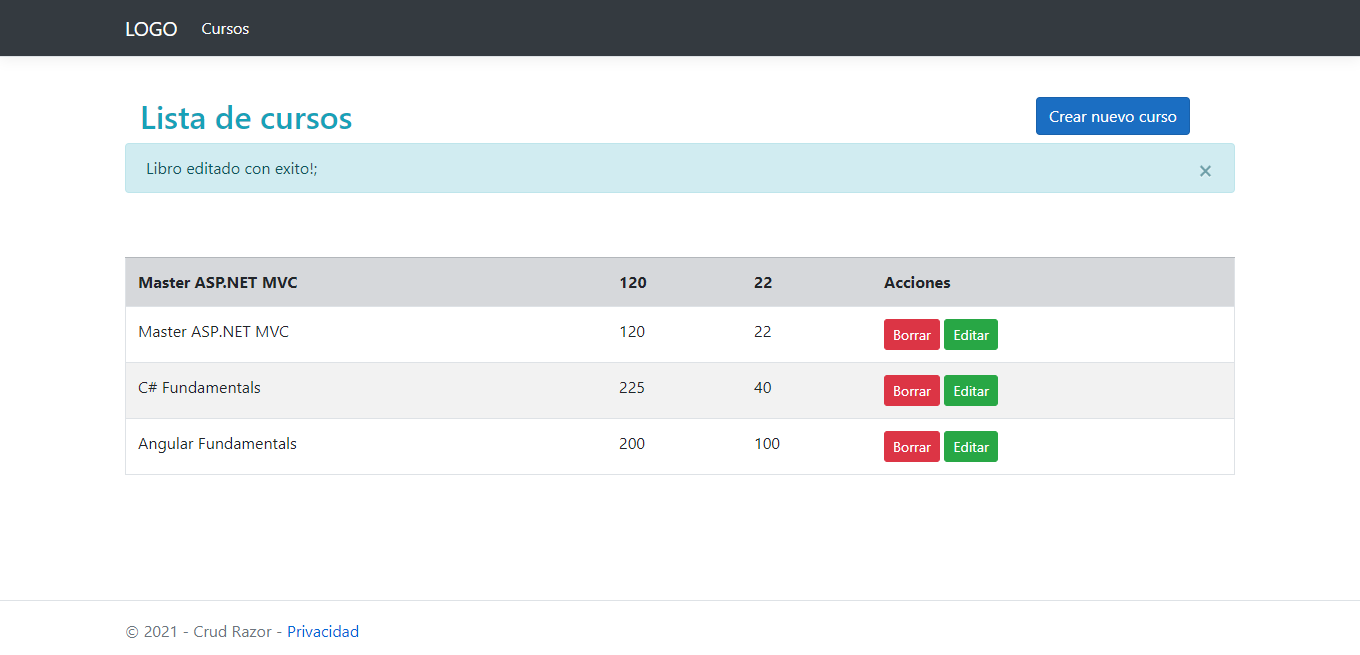Select the Lista de cursos heading
This screenshot has width=1360, height=655.
click(246, 118)
